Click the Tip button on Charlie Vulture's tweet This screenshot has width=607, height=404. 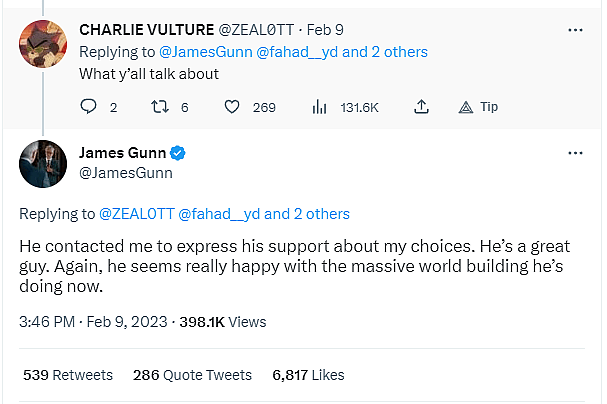(477, 107)
